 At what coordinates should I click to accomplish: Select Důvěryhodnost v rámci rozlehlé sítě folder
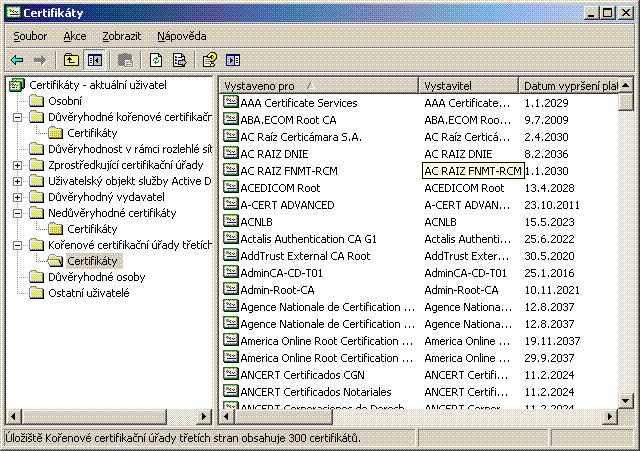[x=130, y=149]
